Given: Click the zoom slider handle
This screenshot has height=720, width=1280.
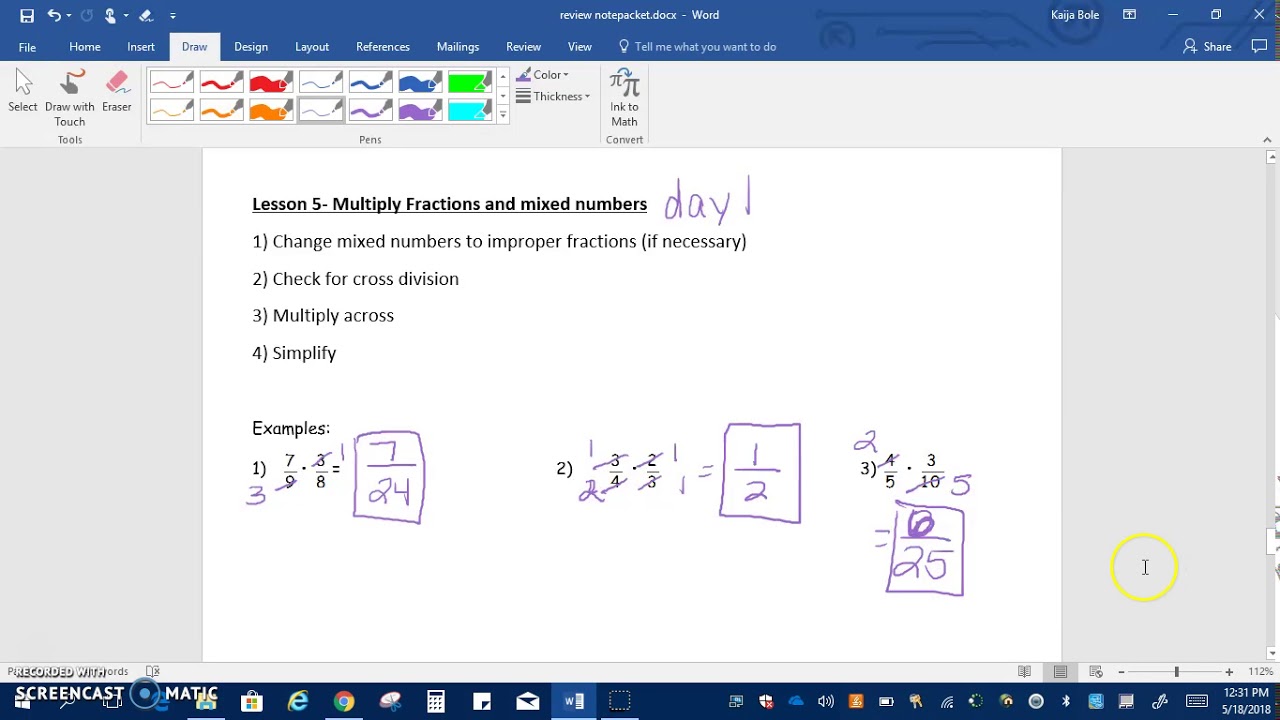Looking at the screenshot, I should coord(1177,672).
